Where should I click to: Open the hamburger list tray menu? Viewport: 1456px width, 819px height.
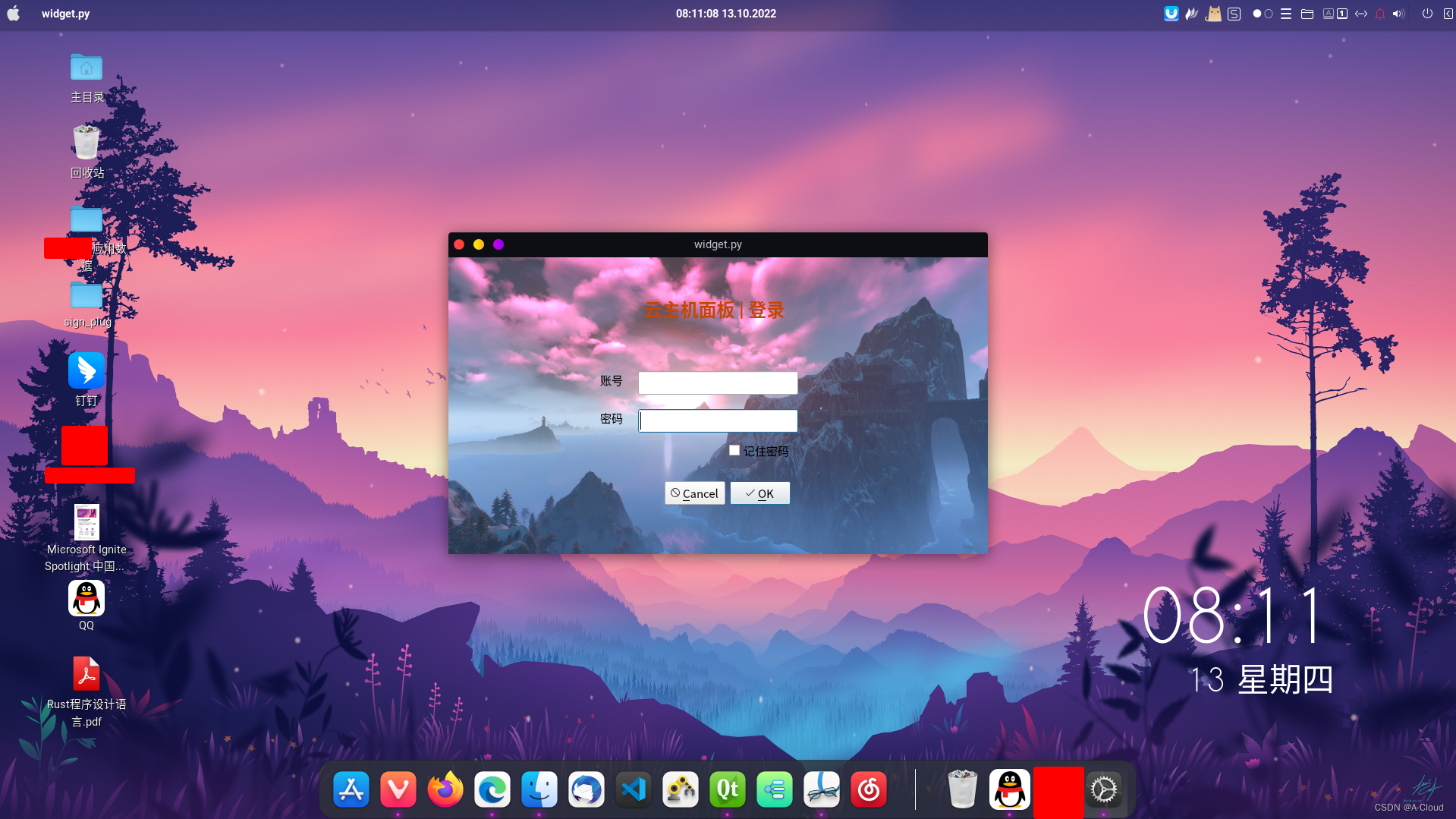click(x=1286, y=14)
